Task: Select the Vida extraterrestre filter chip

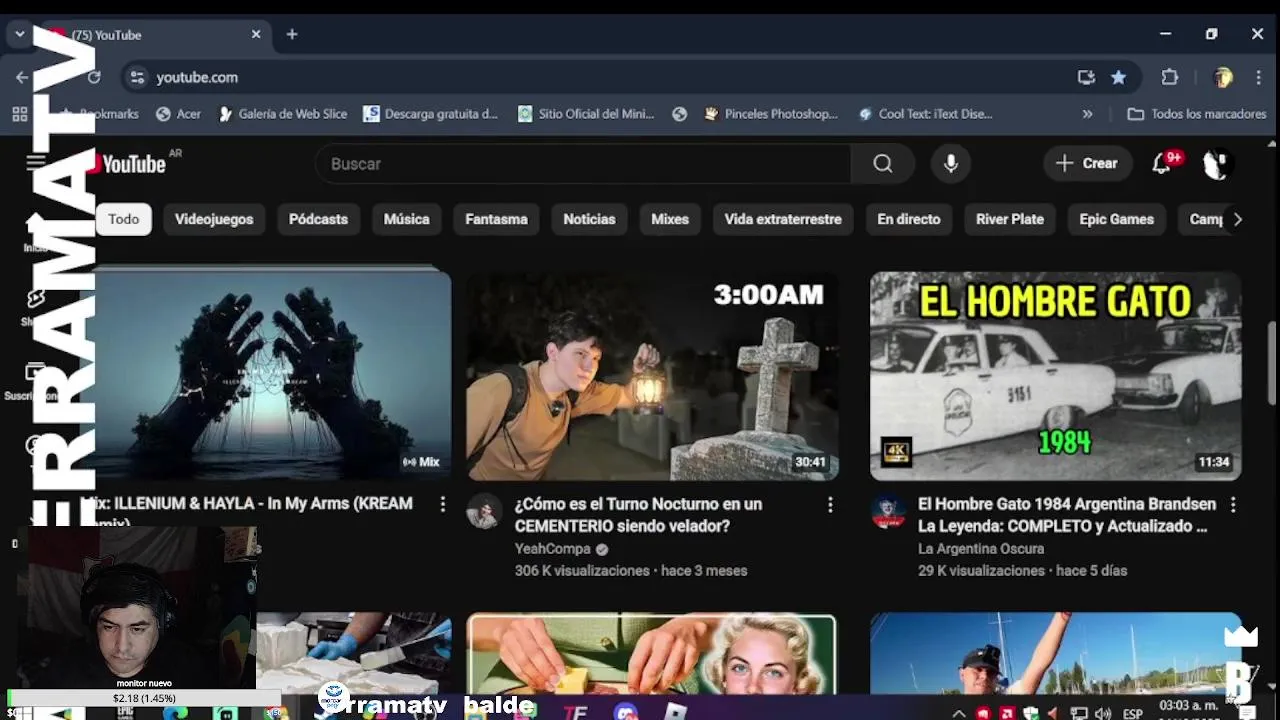Action: coord(783,219)
